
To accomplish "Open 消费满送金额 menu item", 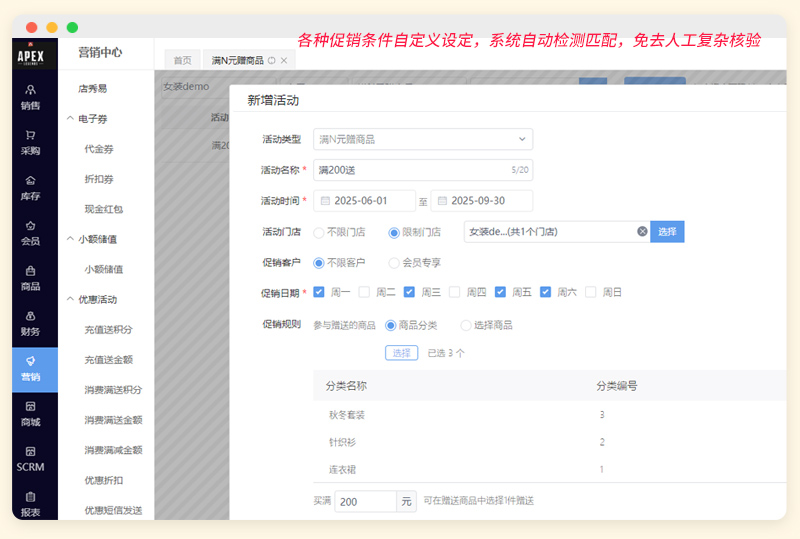I will [113, 420].
